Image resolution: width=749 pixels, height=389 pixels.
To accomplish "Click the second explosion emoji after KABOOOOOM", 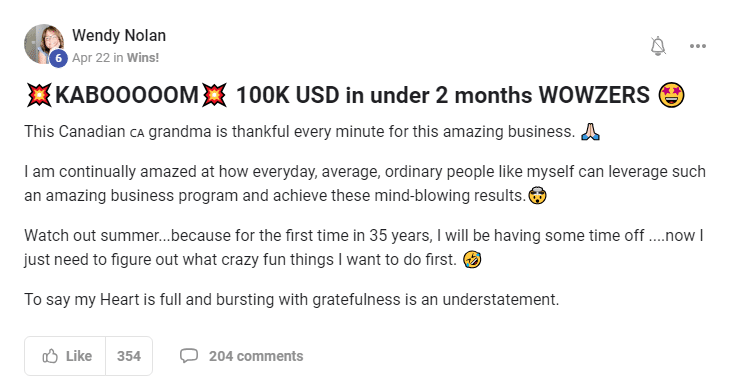I will click(x=214, y=95).
